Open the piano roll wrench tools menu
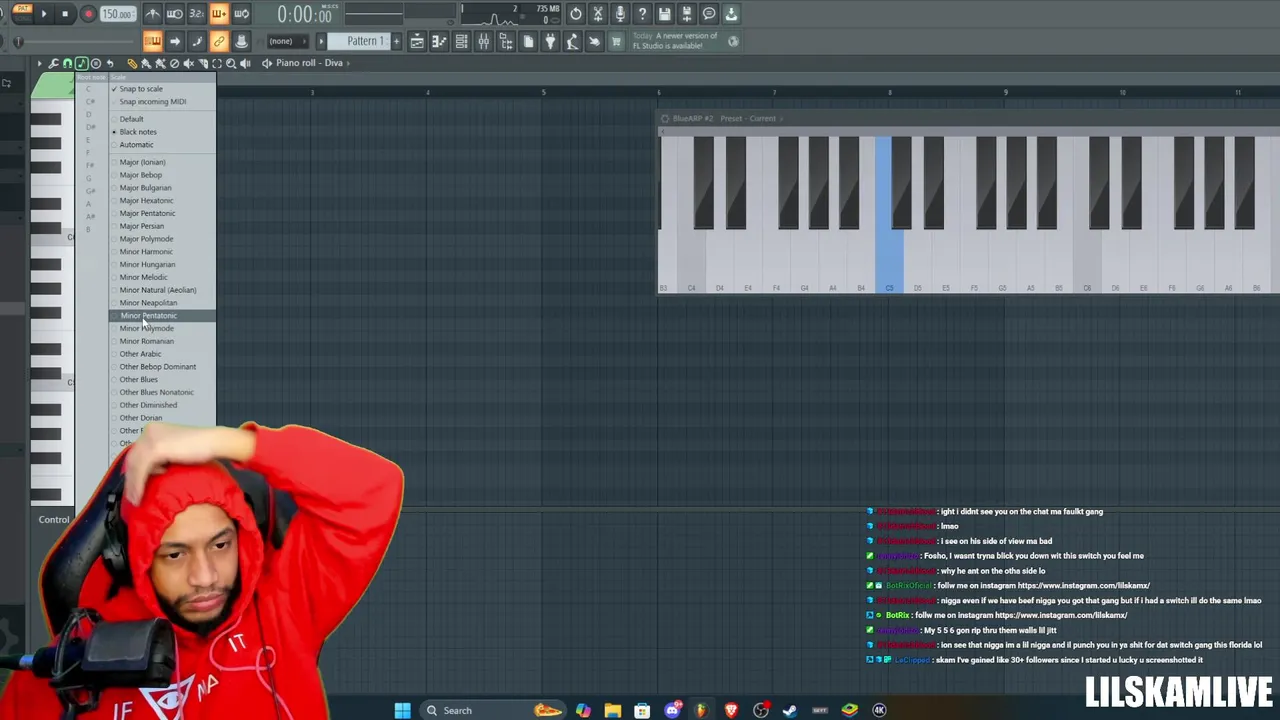1280x720 pixels. point(54,63)
